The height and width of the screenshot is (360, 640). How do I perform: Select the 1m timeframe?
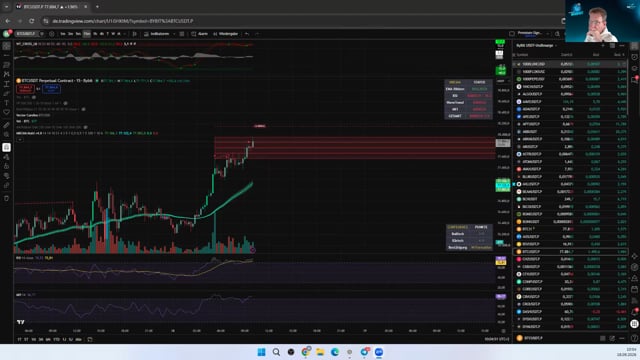tap(63, 34)
